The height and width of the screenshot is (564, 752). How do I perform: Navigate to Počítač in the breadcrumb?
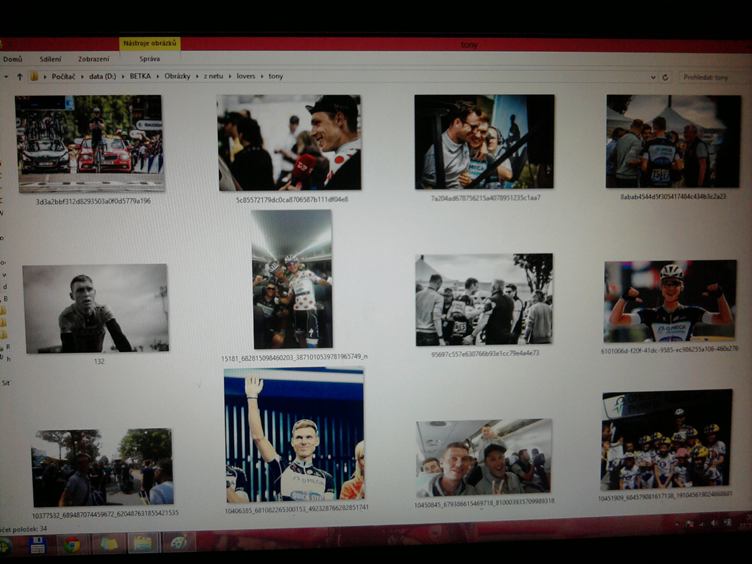pyautogui.click(x=63, y=76)
